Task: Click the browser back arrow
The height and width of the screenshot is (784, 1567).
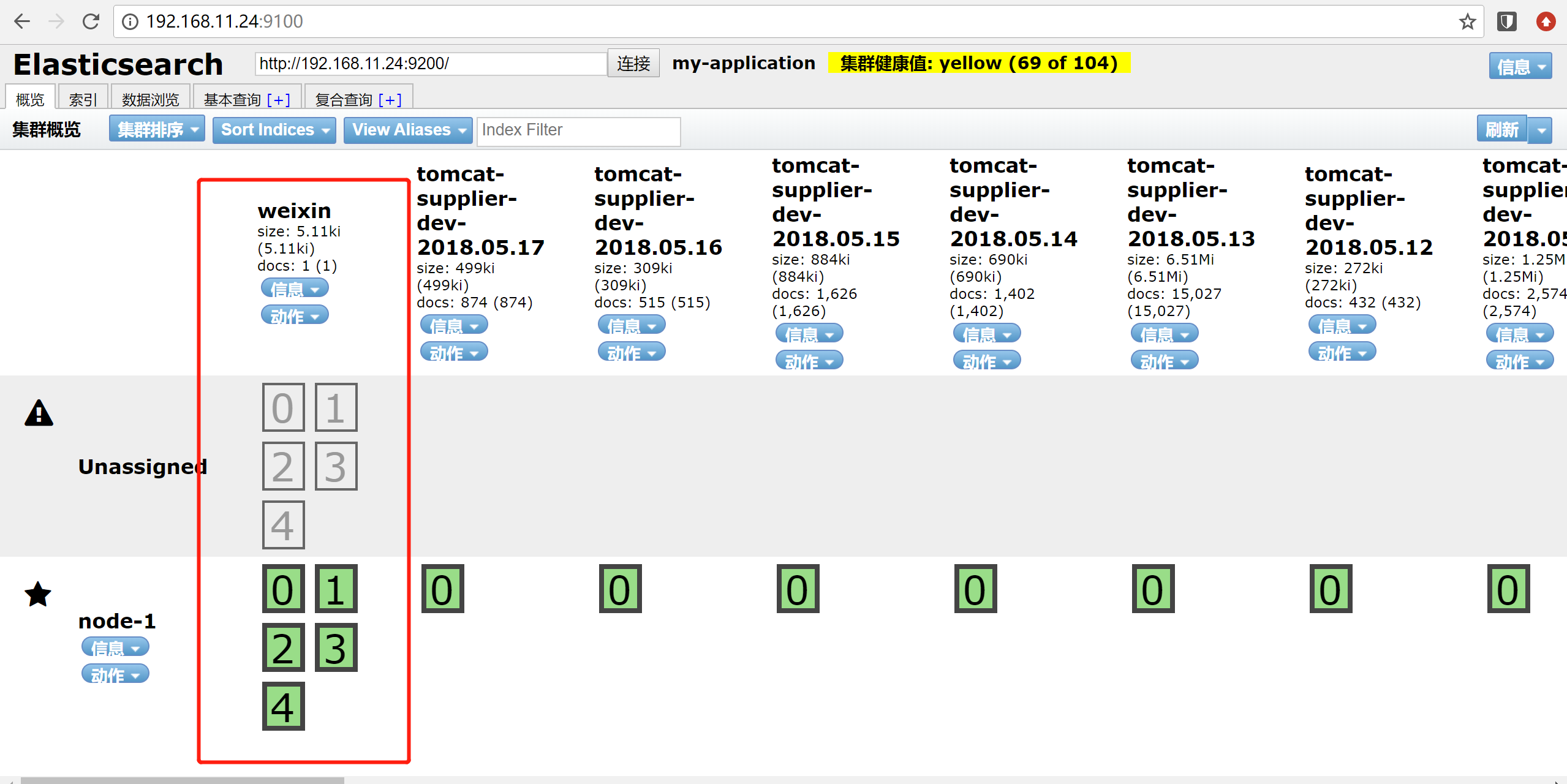Action: (x=22, y=22)
